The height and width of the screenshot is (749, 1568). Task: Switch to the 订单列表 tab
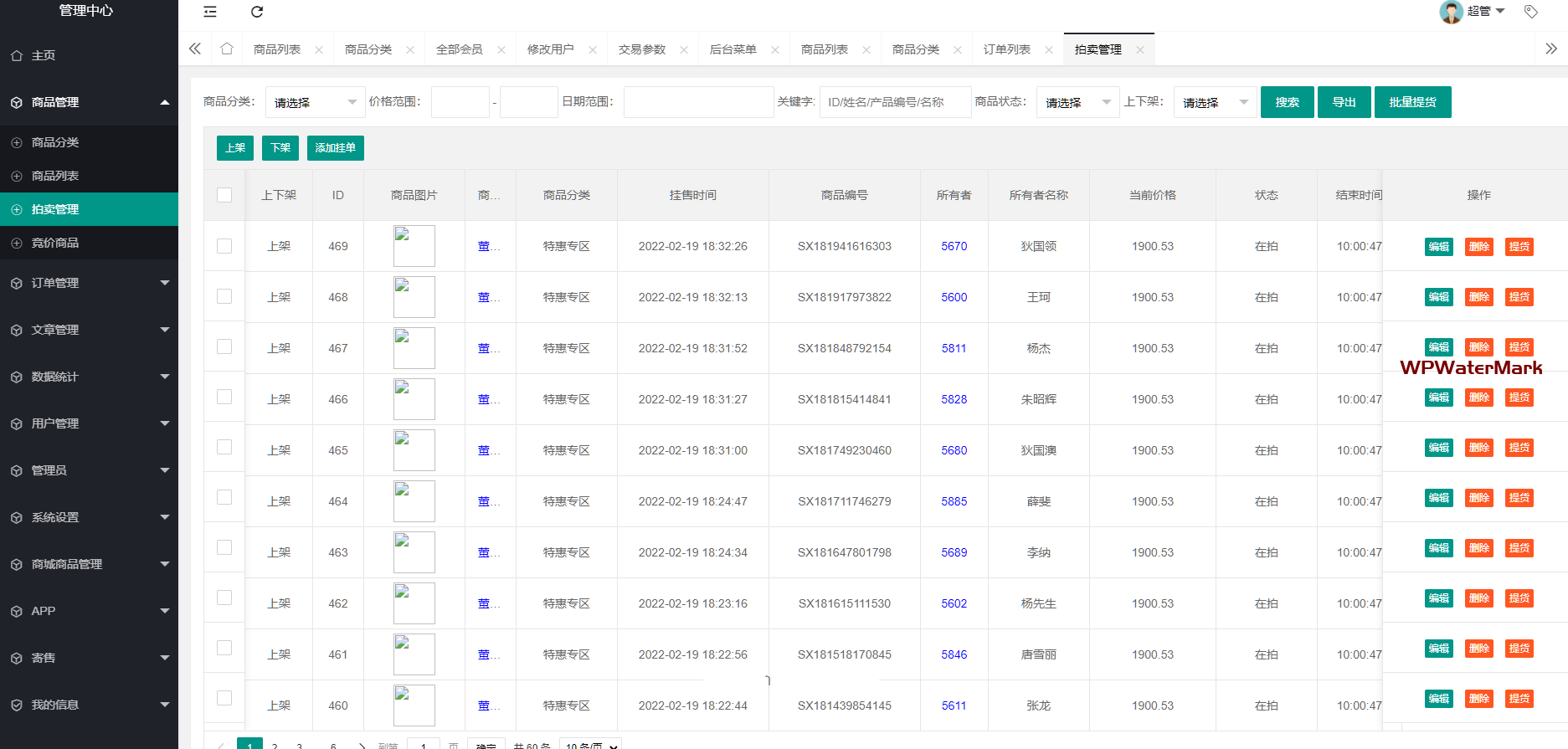coord(1007,50)
